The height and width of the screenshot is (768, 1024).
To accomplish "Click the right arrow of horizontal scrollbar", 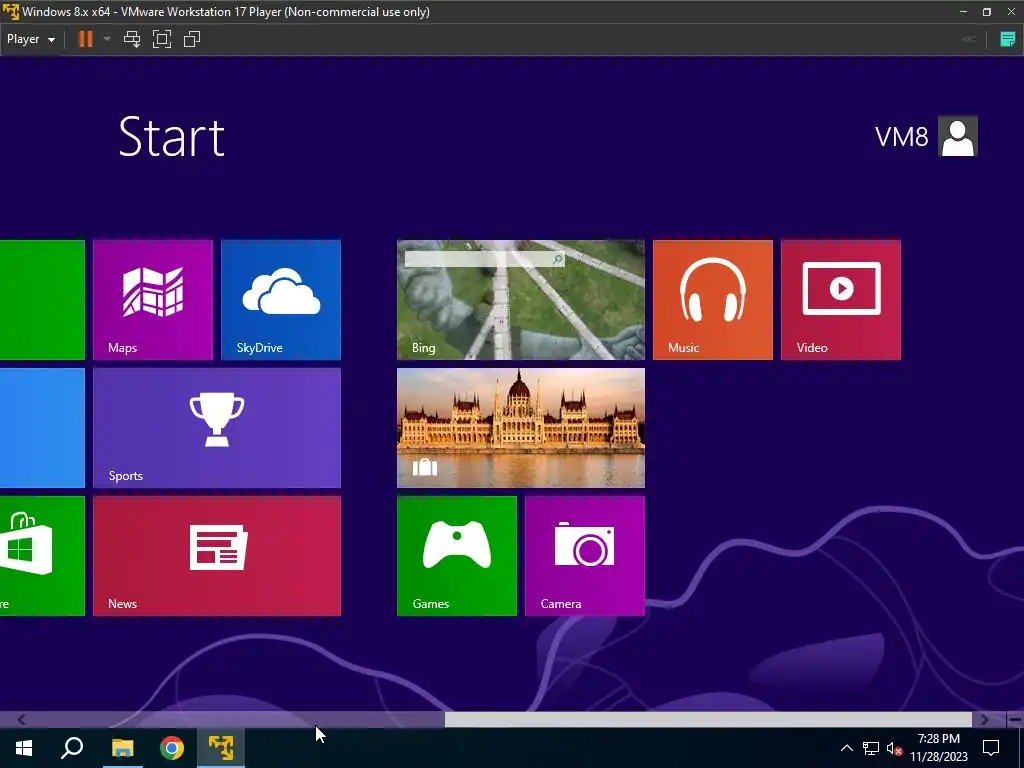I will pos(984,720).
